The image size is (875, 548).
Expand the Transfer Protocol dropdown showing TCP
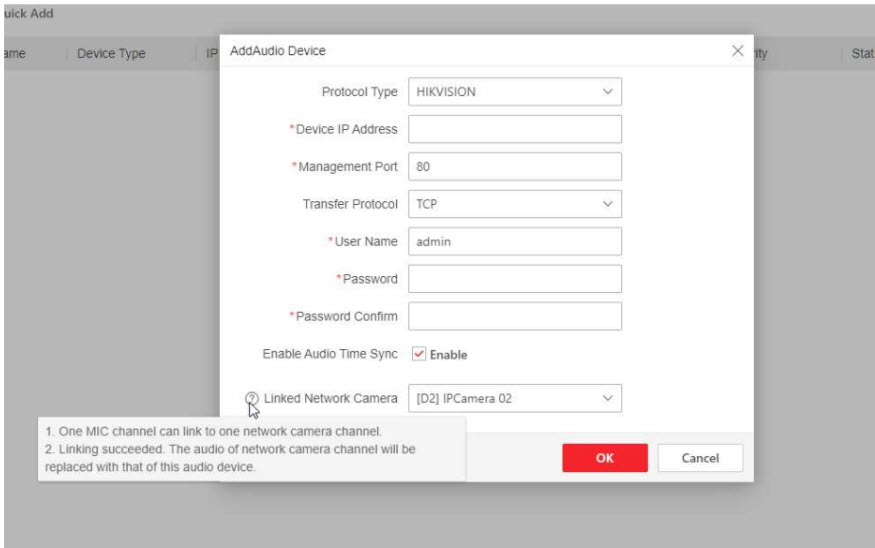514,204
